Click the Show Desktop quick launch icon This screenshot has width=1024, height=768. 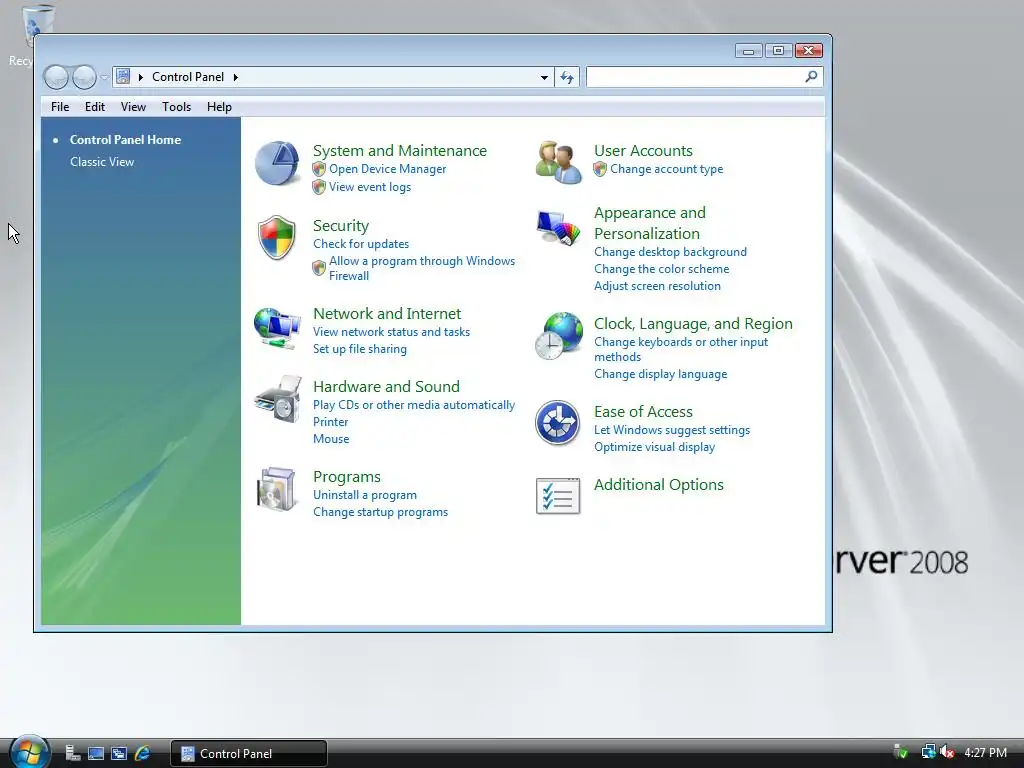pyautogui.click(x=96, y=753)
